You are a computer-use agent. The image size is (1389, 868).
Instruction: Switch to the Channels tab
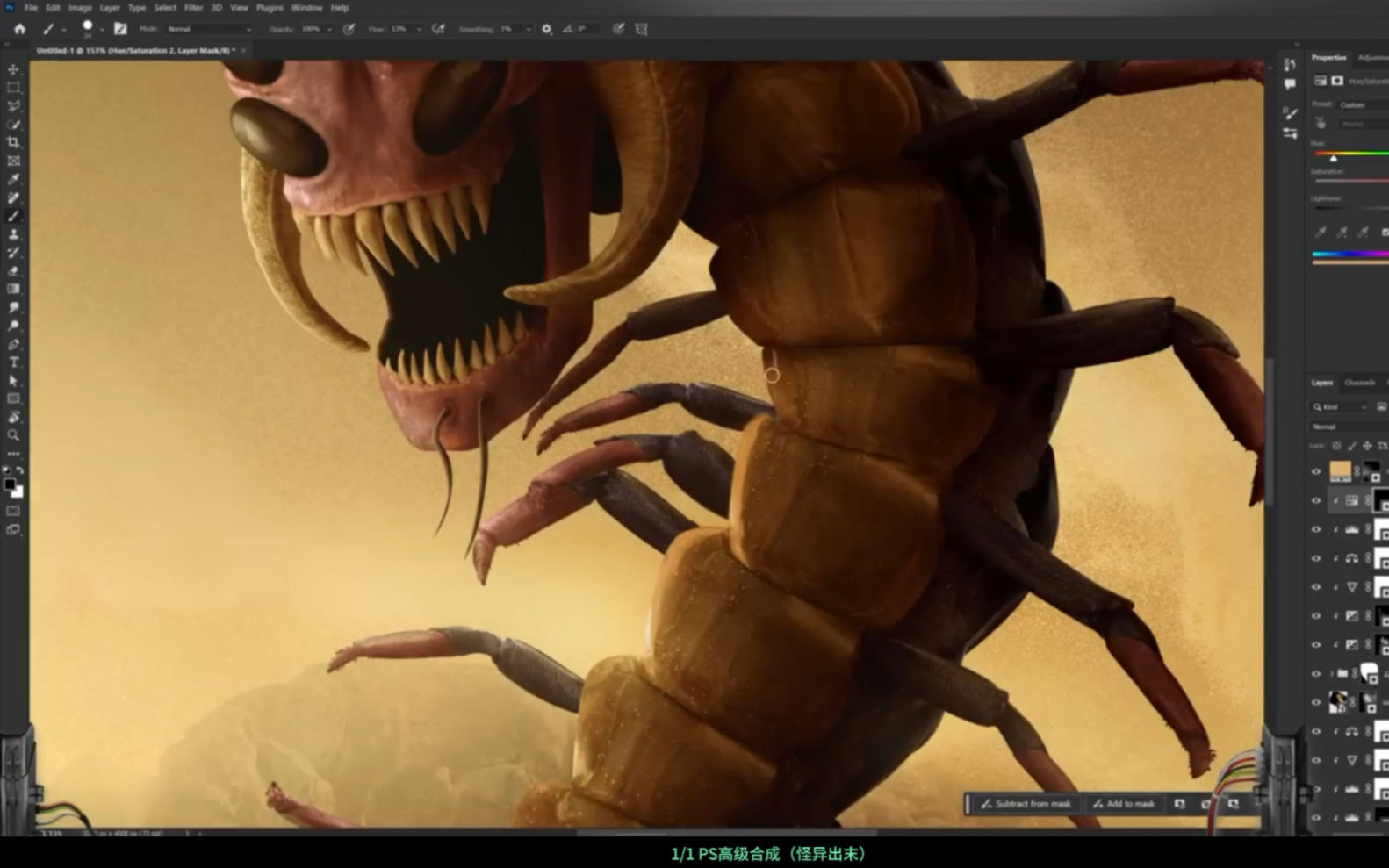[1359, 383]
